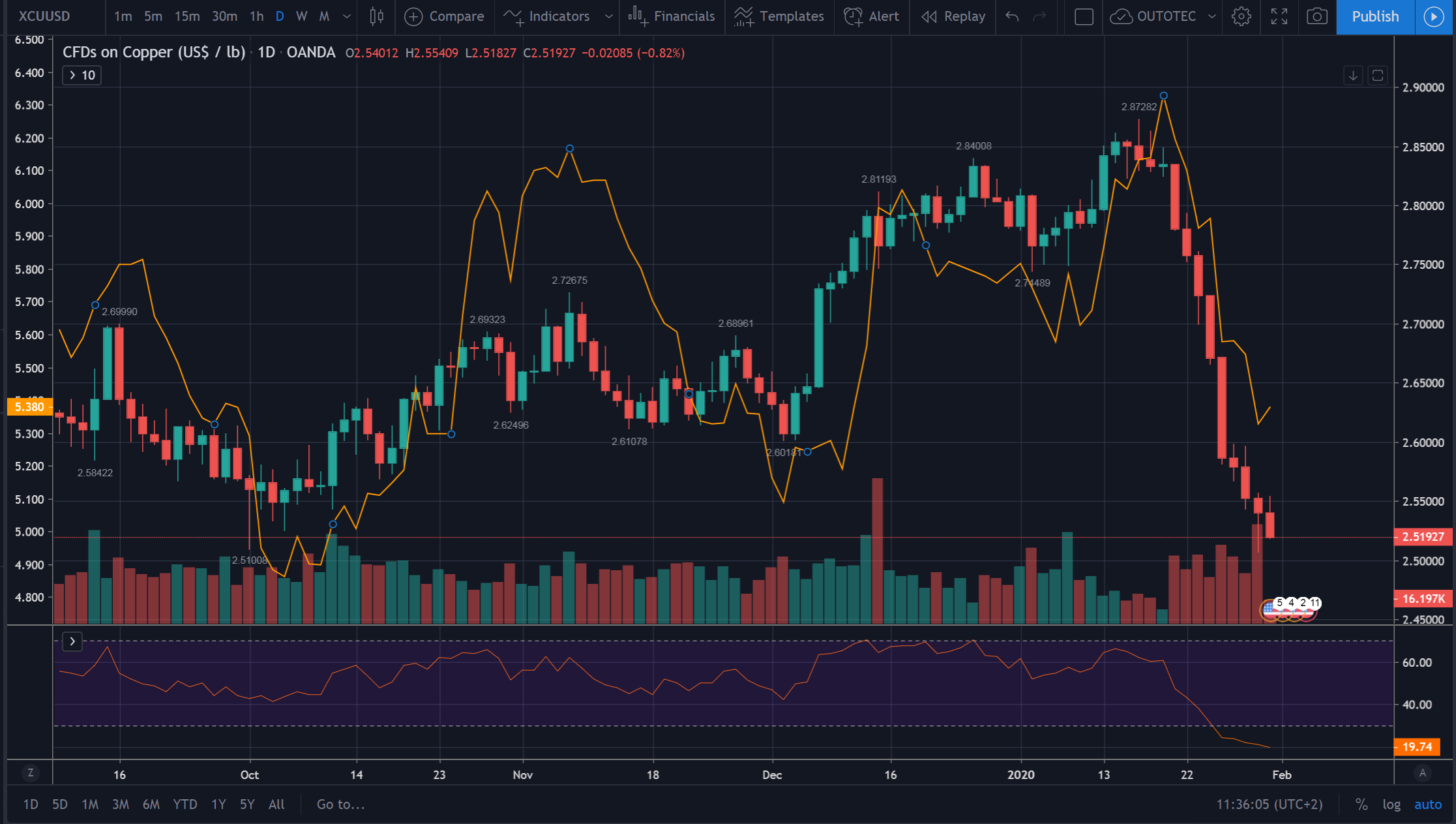Viewport: 1456px width, 824px height.
Task: Click the play button next to Publish
Action: [x=1433, y=16]
